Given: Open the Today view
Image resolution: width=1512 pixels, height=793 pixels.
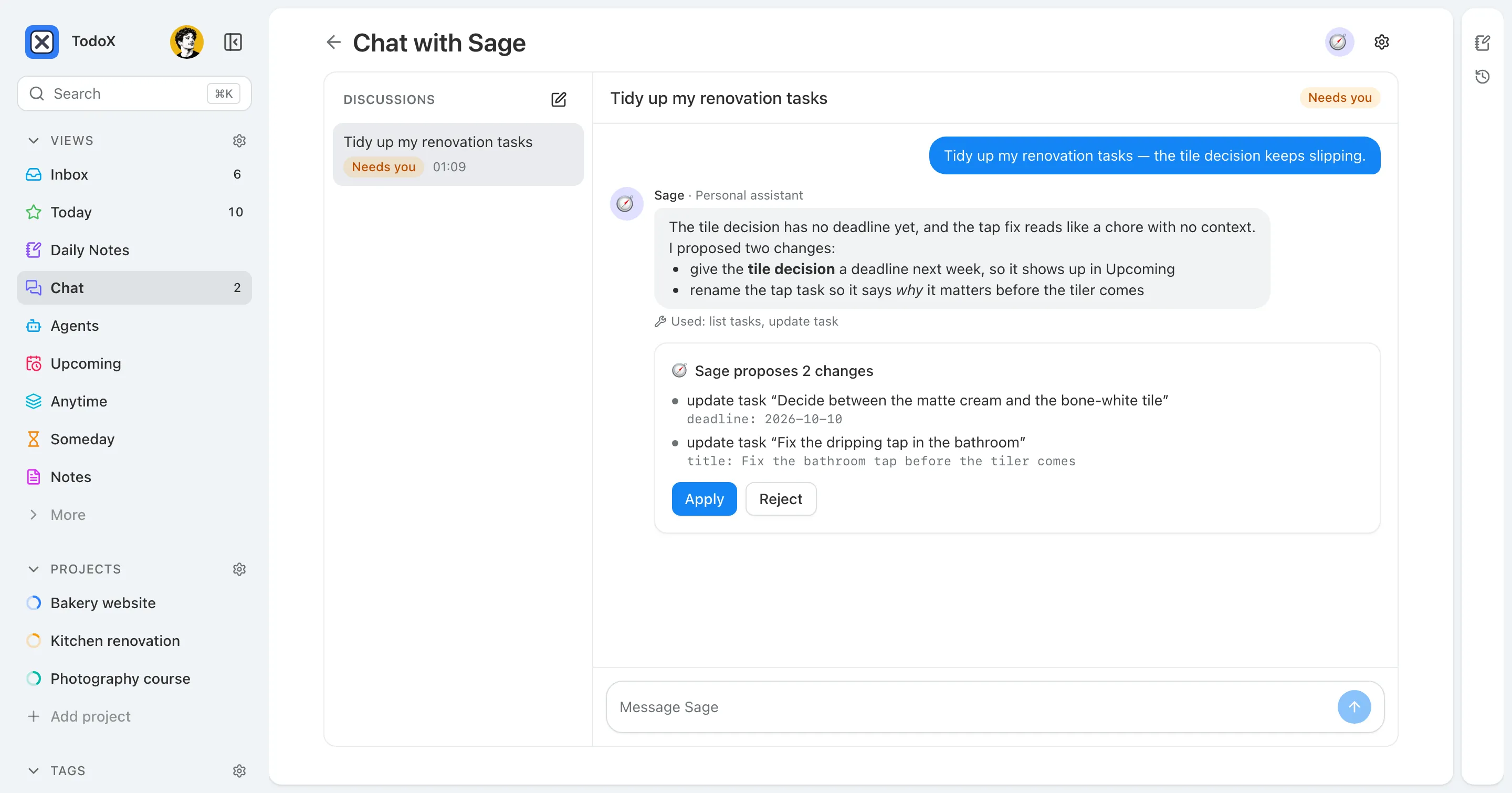Looking at the screenshot, I should click(134, 212).
